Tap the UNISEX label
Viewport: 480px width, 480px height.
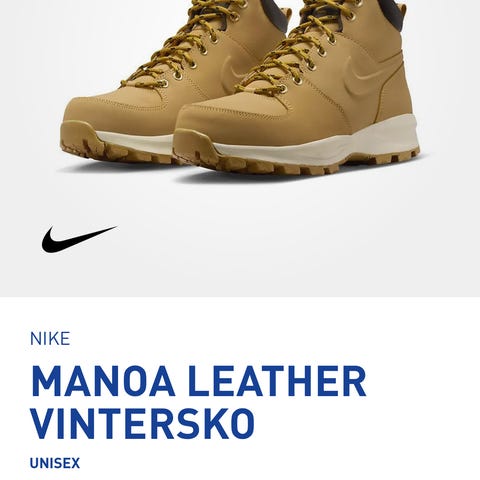pos(55,463)
